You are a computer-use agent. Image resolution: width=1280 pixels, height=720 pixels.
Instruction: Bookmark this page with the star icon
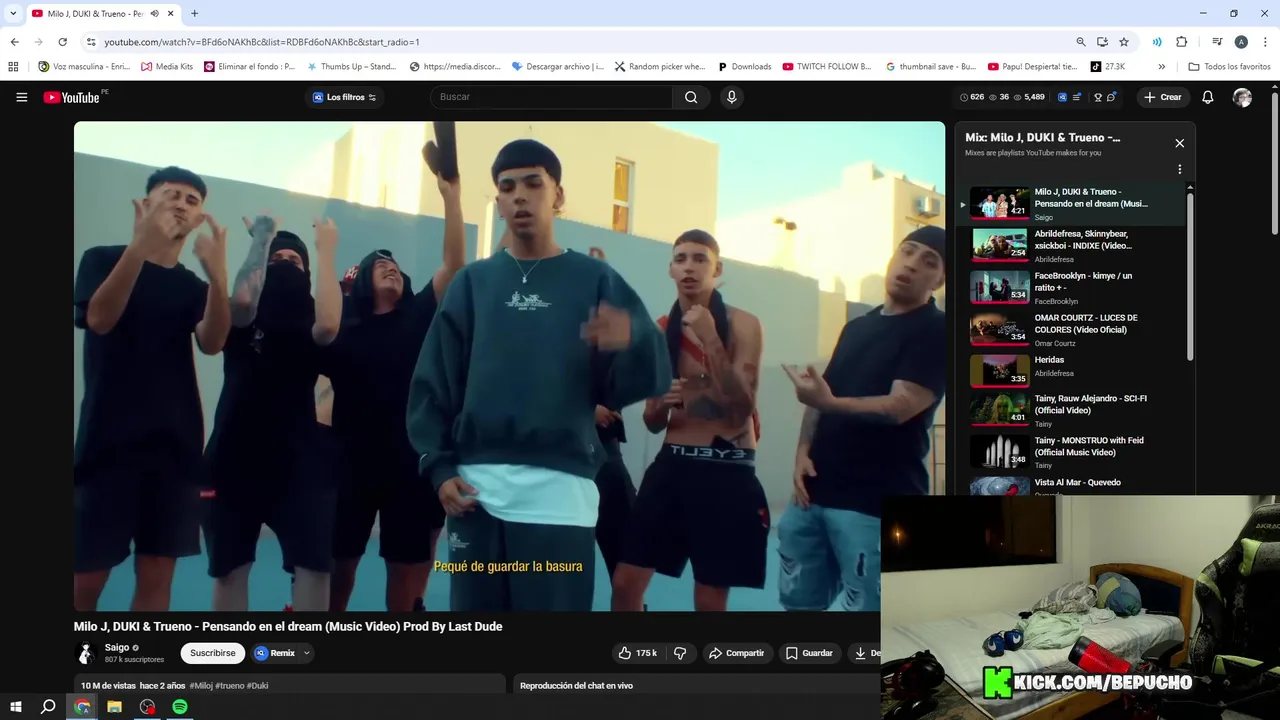(x=1124, y=42)
